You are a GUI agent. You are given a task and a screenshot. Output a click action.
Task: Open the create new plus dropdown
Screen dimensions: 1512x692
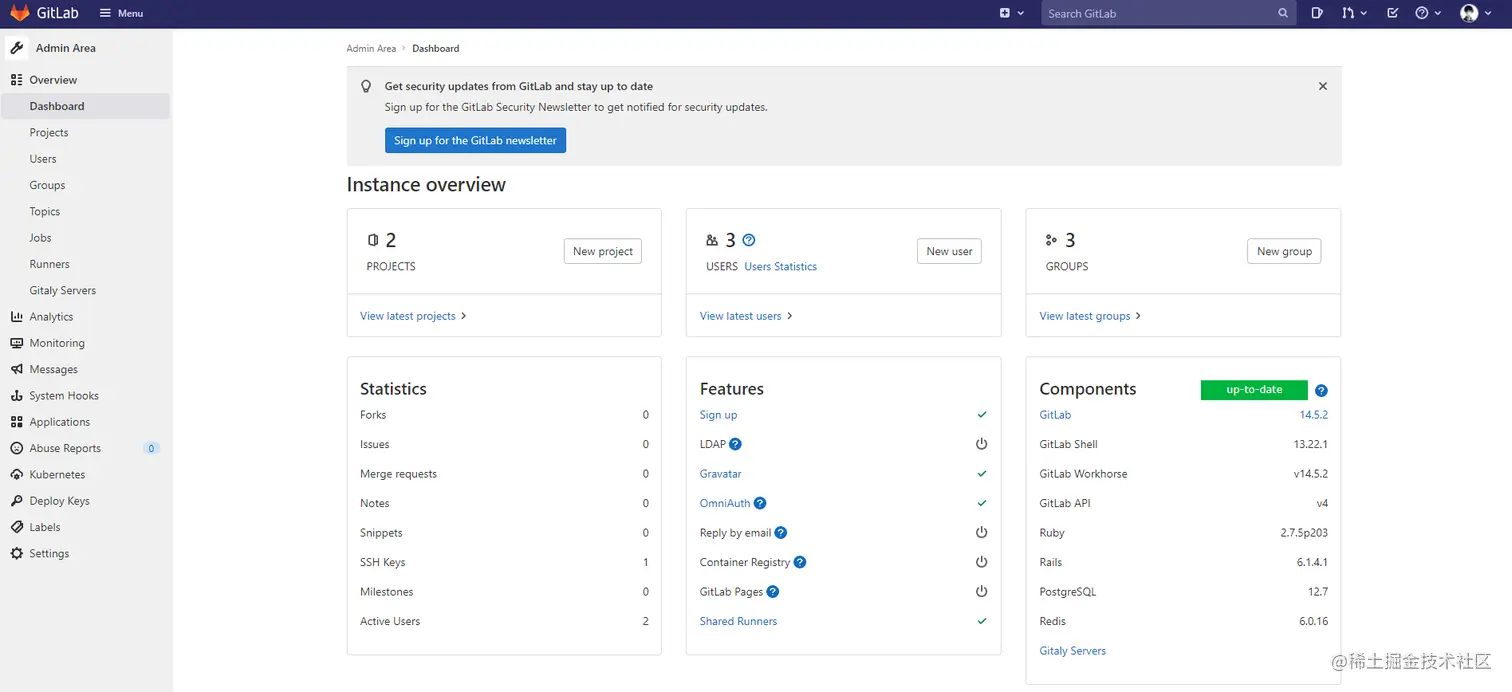1012,13
